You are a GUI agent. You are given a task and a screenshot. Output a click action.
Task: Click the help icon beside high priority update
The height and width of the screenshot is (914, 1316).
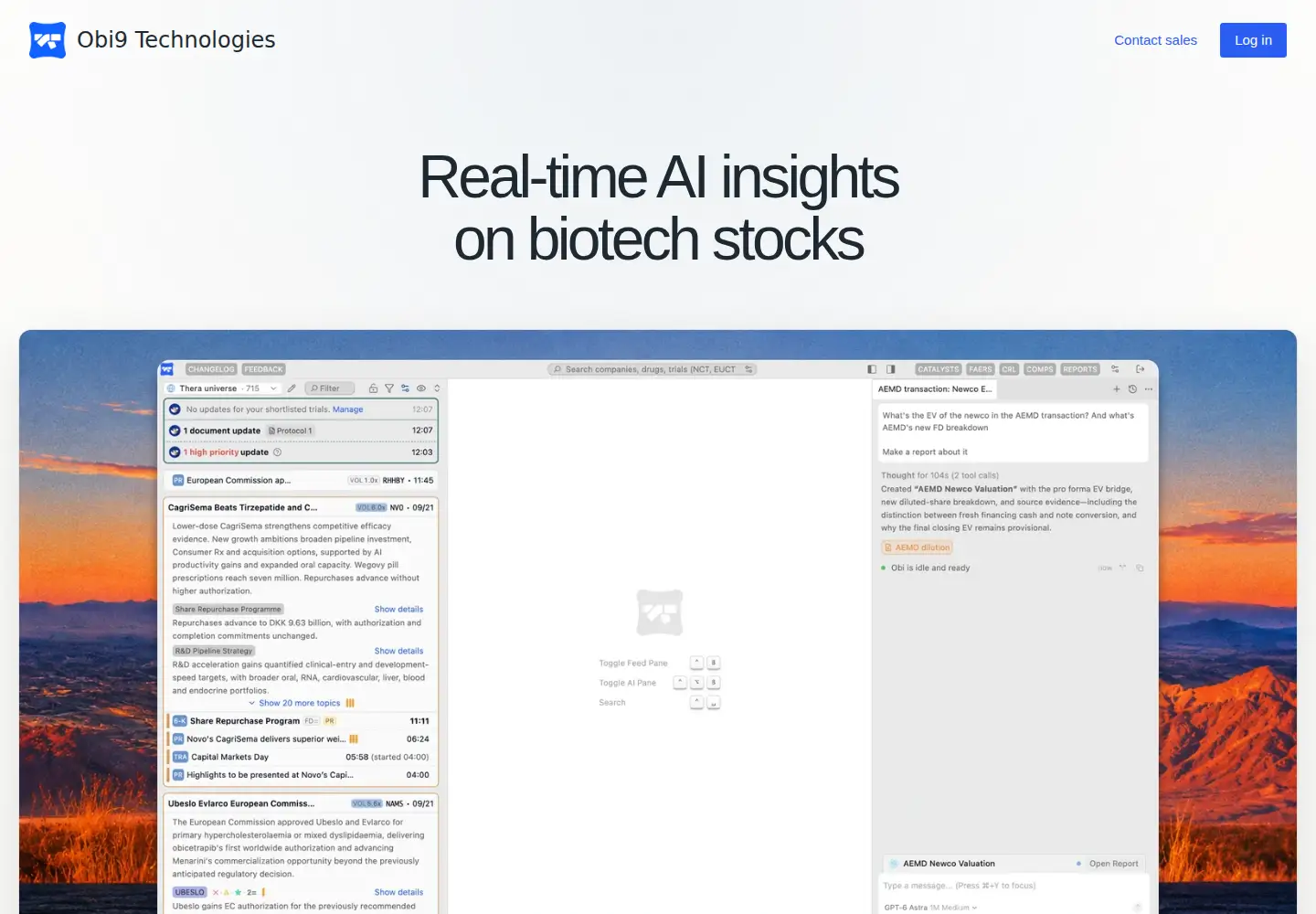pos(278,452)
